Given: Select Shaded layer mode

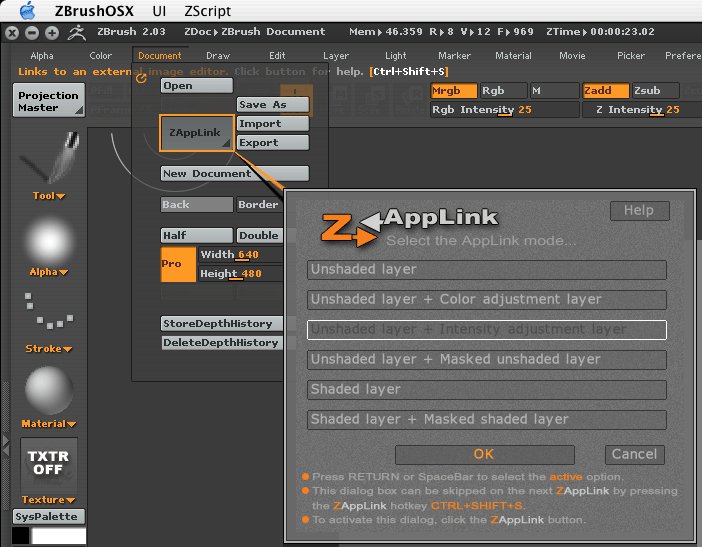Looking at the screenshot, I should (487, 390).
